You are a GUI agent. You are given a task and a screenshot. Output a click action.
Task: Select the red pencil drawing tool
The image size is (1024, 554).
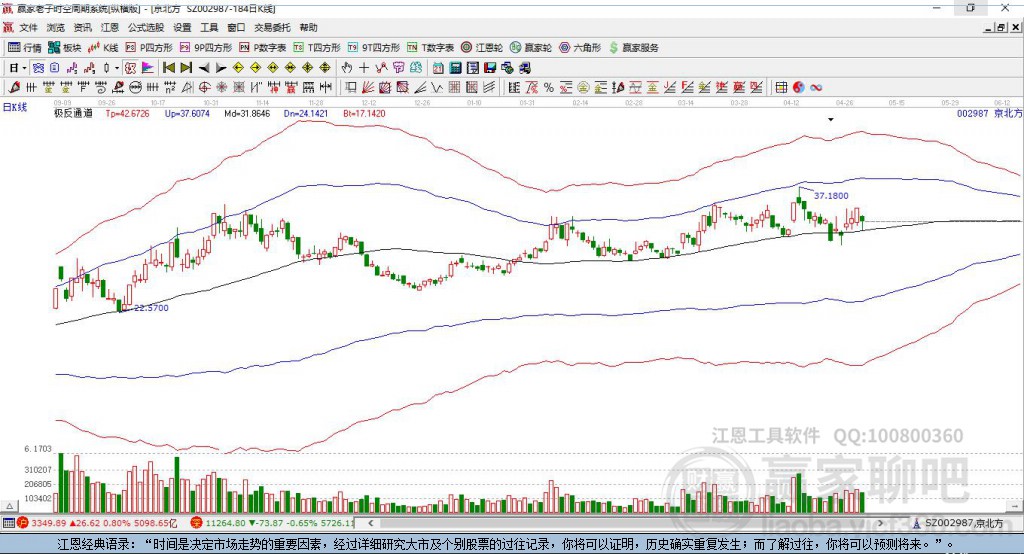click(14, 88)
